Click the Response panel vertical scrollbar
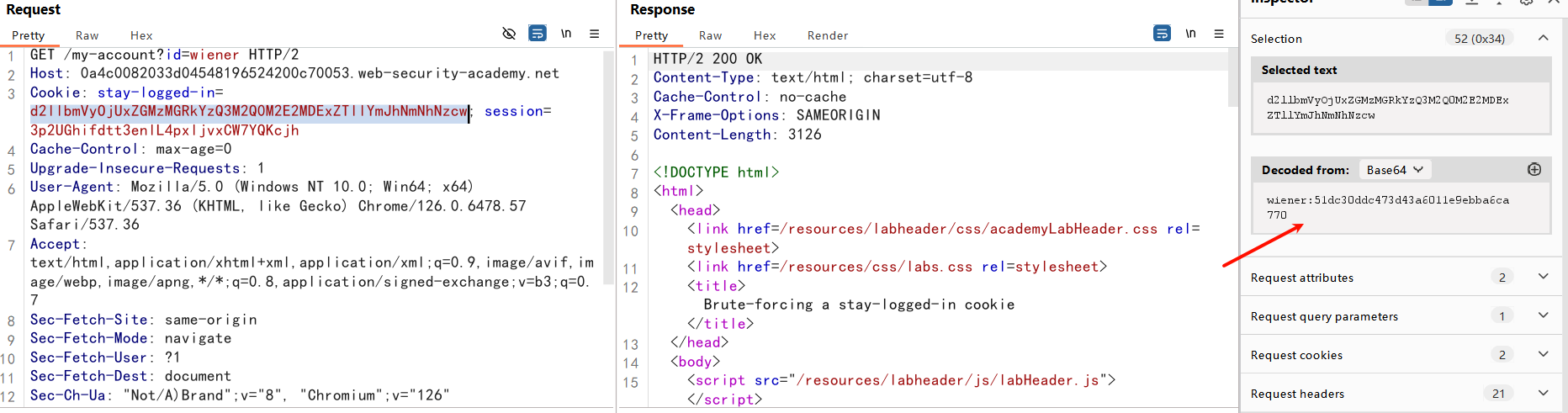This screenshot has width=1568, height=413. click(1232, 80)
